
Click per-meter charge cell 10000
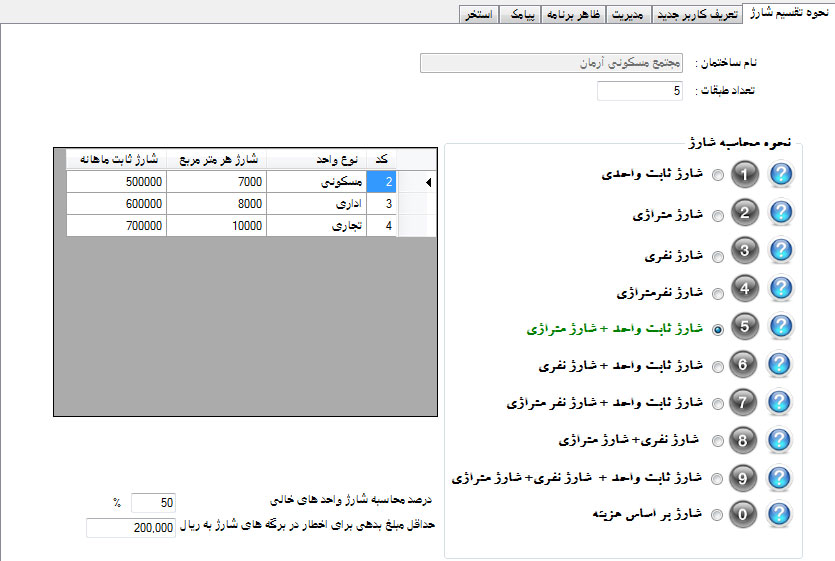(x=217, y=225)
